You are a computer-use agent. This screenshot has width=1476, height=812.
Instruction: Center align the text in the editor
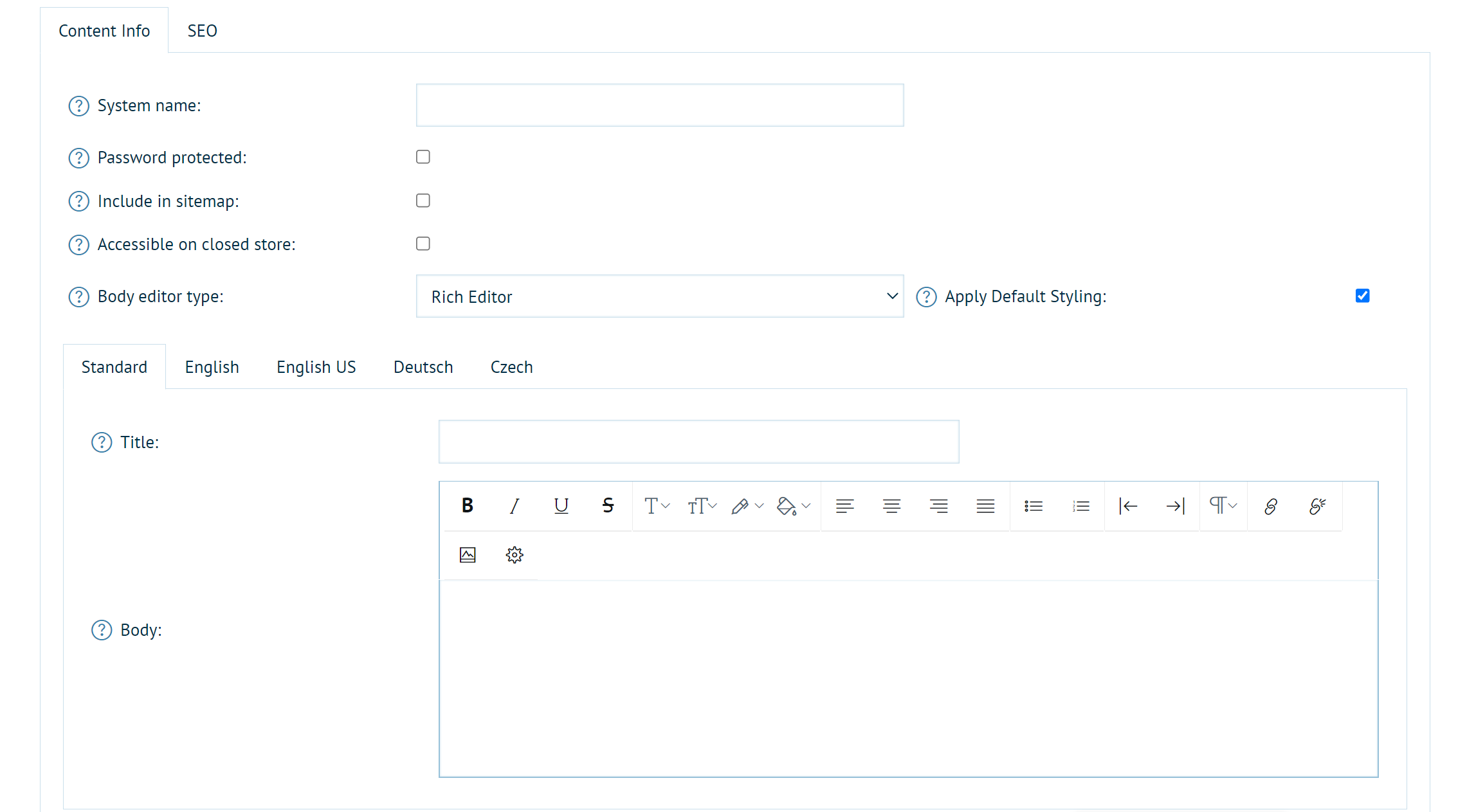click(891, 506)
